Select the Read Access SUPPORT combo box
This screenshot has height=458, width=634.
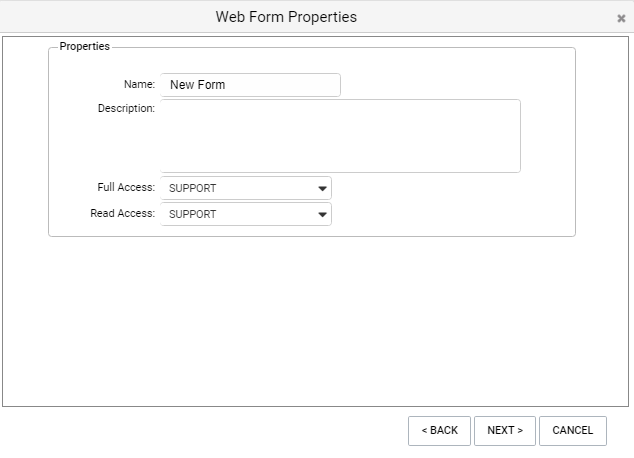tap(246, 214)
